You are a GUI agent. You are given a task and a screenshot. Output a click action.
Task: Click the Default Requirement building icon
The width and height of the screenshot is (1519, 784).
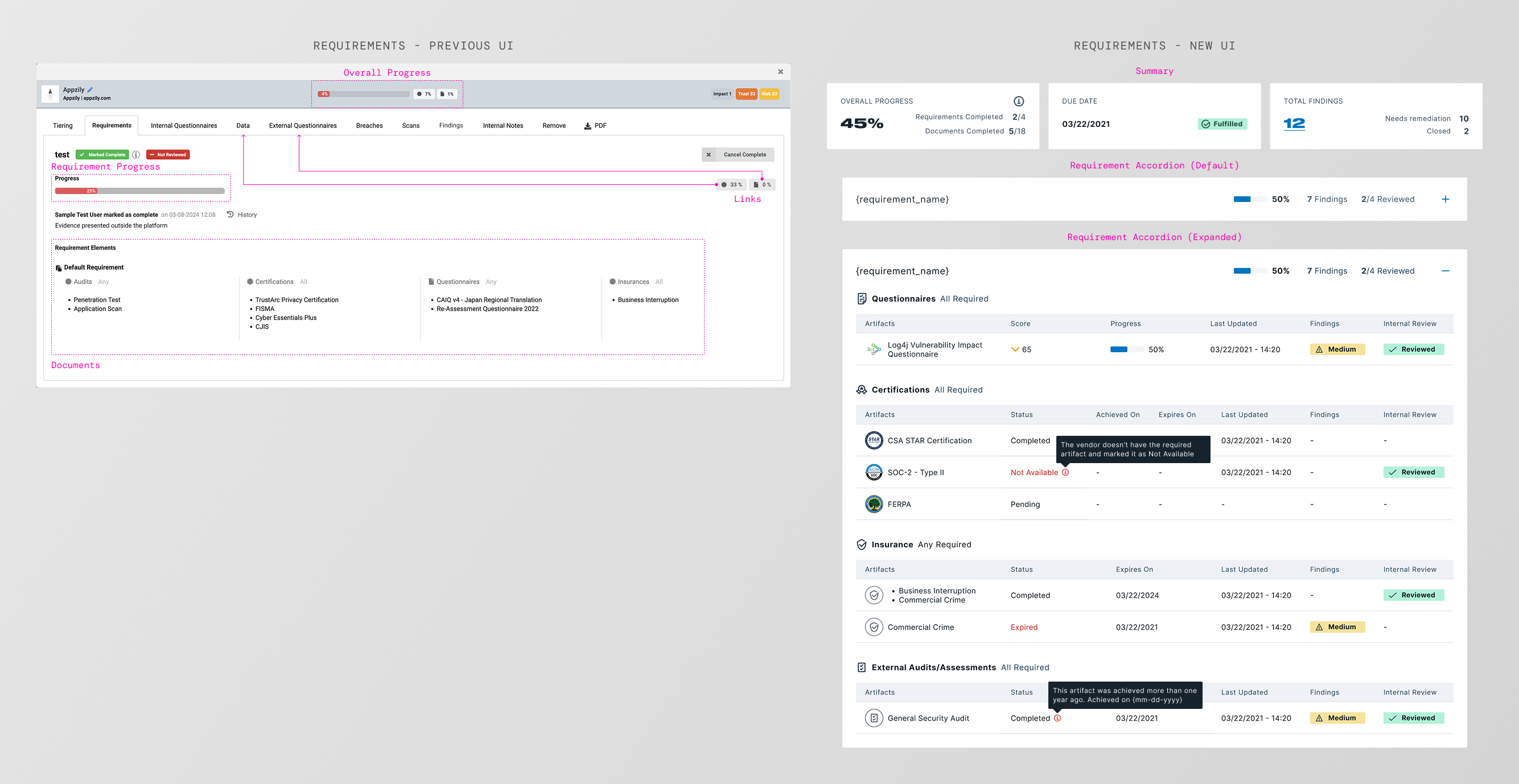[59, 267]
